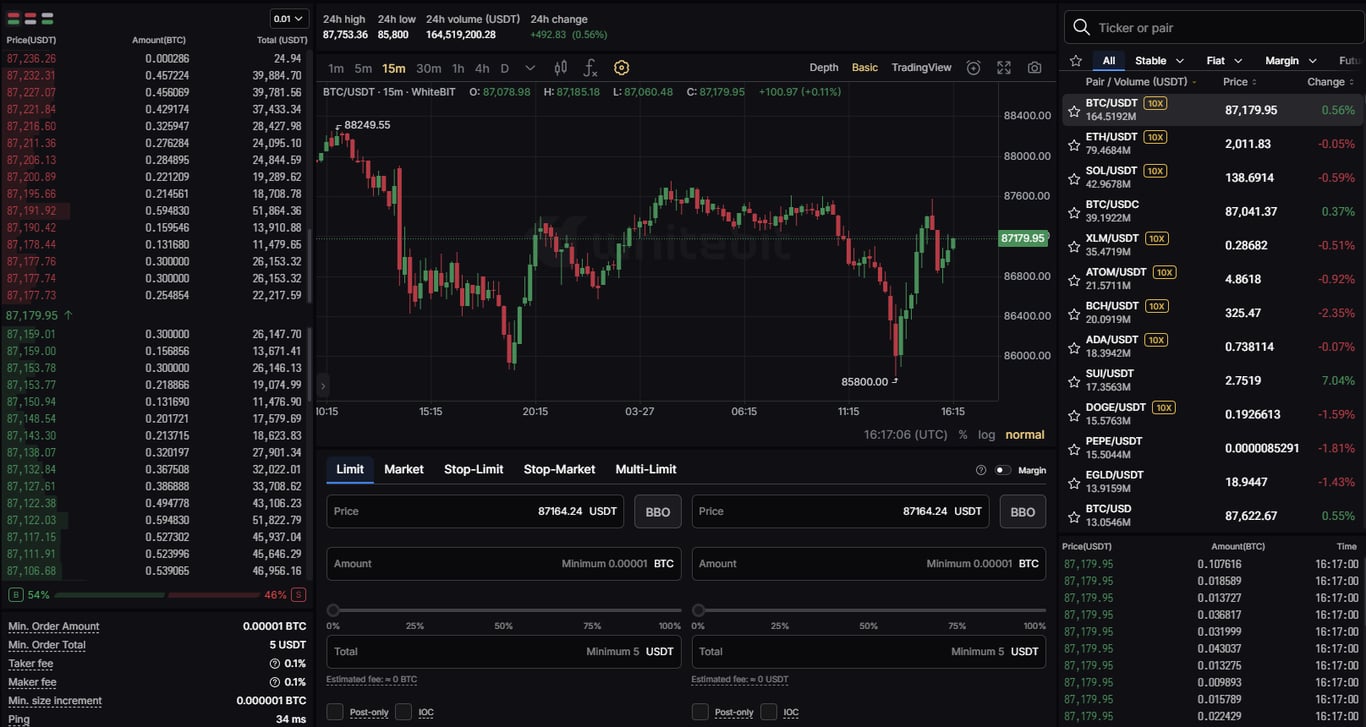This screenshot has width=1366, height=727.
Task: Open the Stable pairs filter dropdown
Action: (x=1152, y=60)
